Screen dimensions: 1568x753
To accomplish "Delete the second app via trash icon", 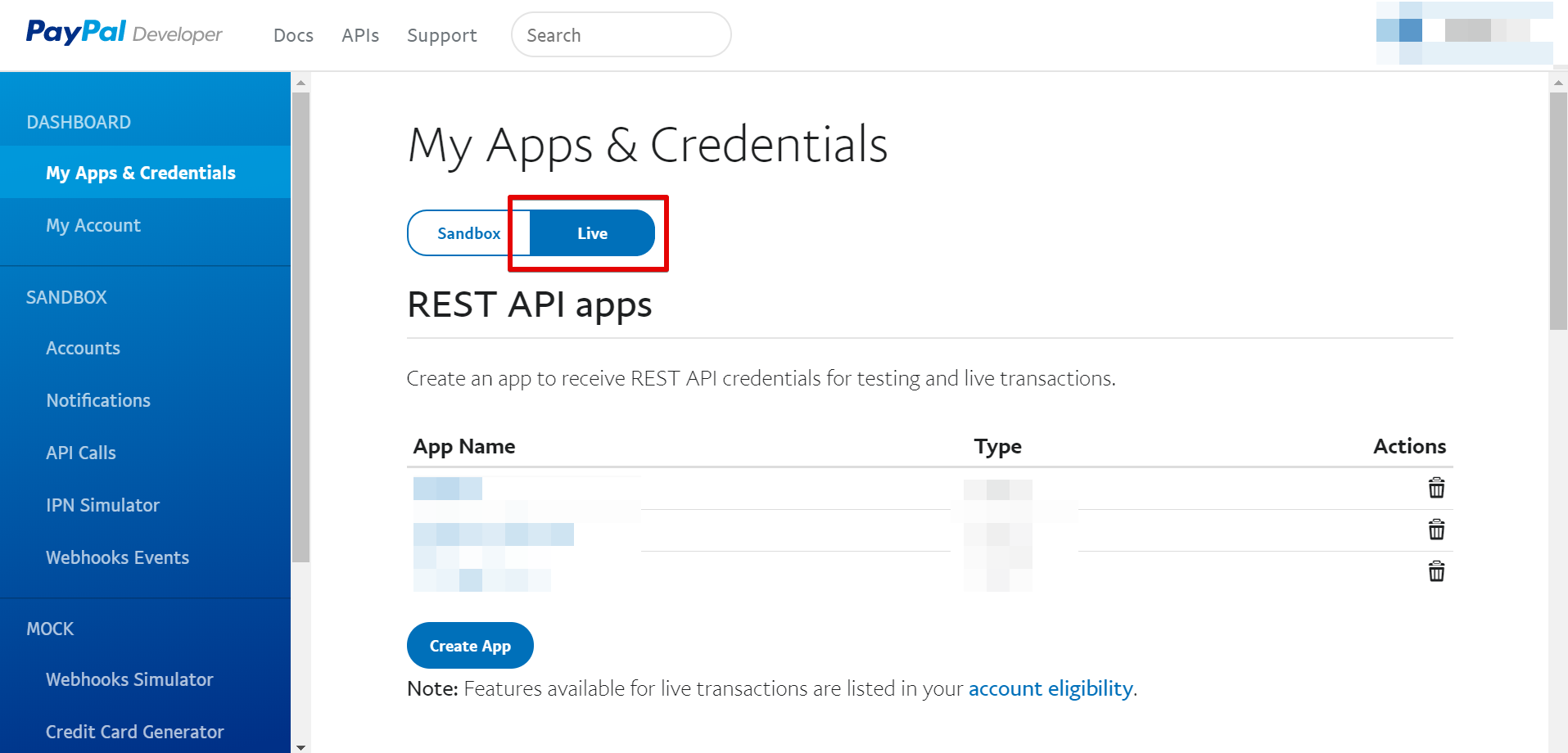I will (1436, 530).
